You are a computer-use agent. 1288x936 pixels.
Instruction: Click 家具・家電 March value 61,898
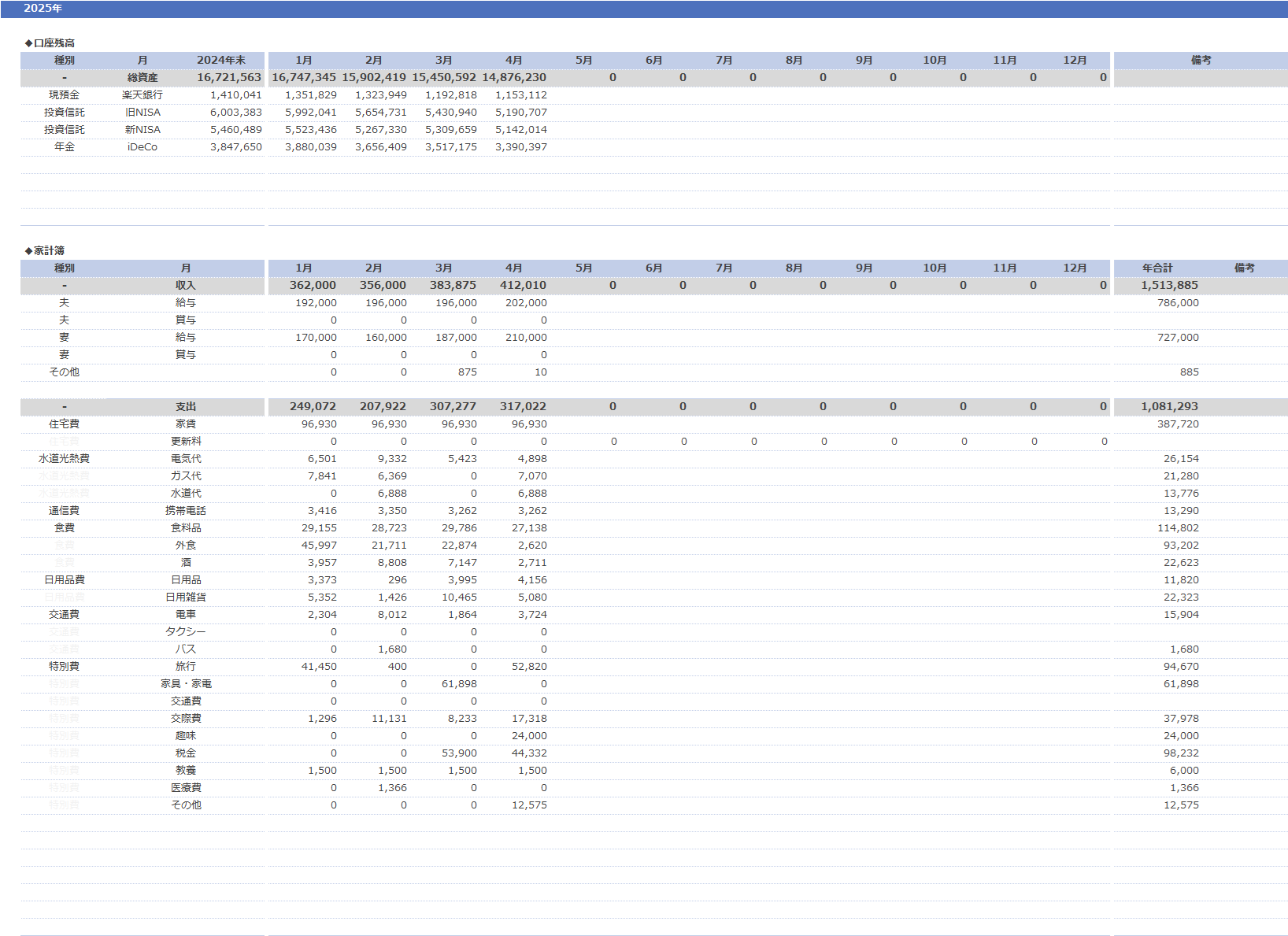tap(459, 684)
